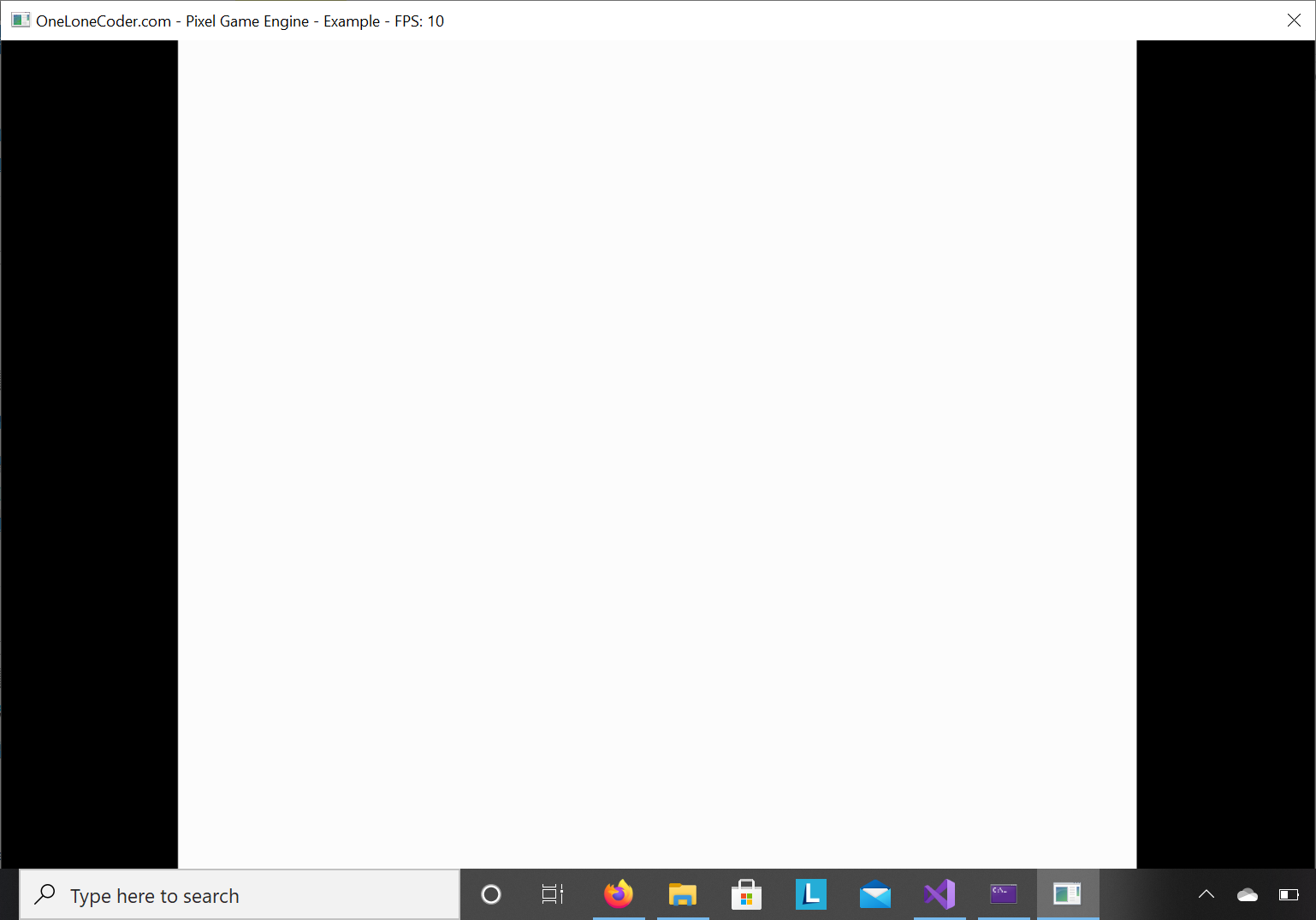Launch the LINQPad app from taskbar
Viewport: 1316px width, 920px height.
click(811, 894)
